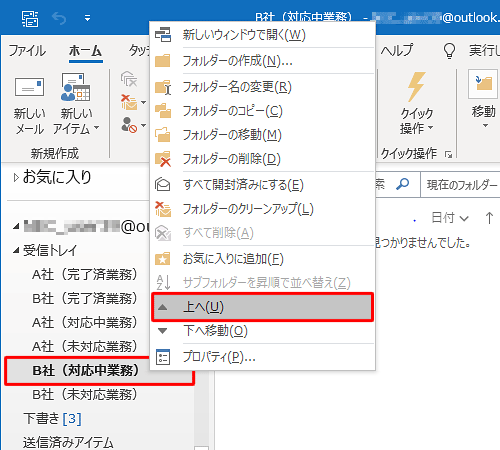Open the quick access toolbar customize dropdown
The width and height of the screenshot is (500, 450).
coord(87,18)
